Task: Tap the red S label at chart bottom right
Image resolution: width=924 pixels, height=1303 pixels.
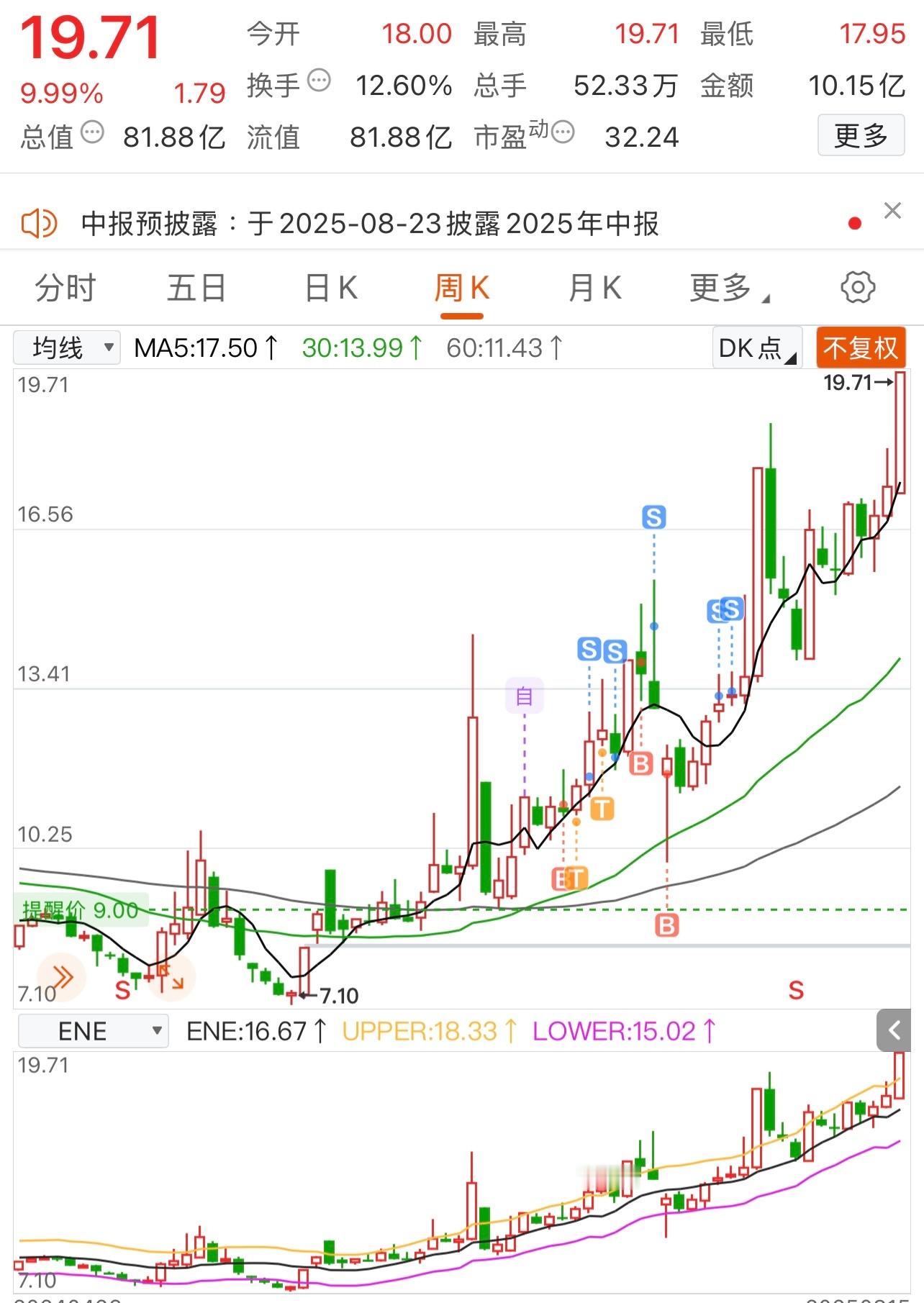Action: pos(796,990)
